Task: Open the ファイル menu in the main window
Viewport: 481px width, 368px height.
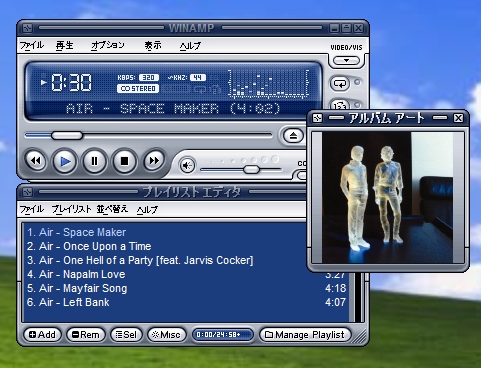Action: [x=32, y=45]
